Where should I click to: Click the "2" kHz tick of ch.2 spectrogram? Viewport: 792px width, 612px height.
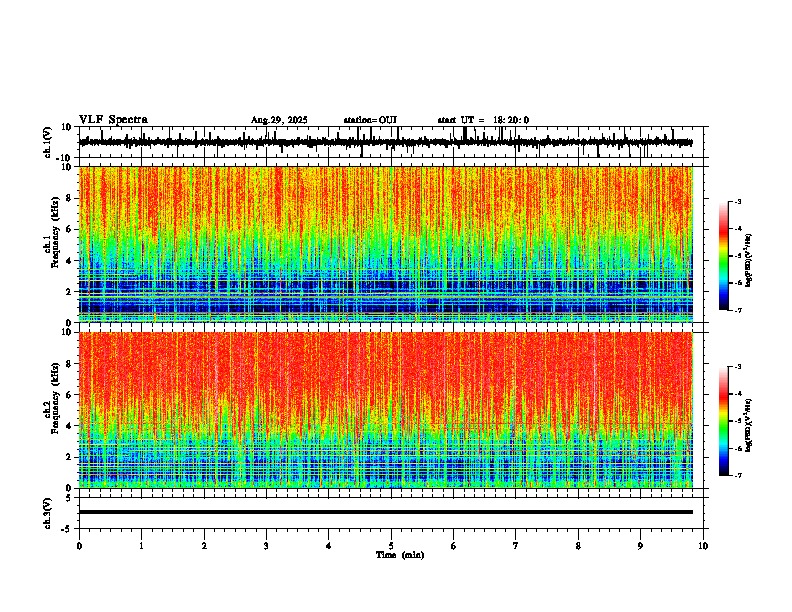[70, 457]
